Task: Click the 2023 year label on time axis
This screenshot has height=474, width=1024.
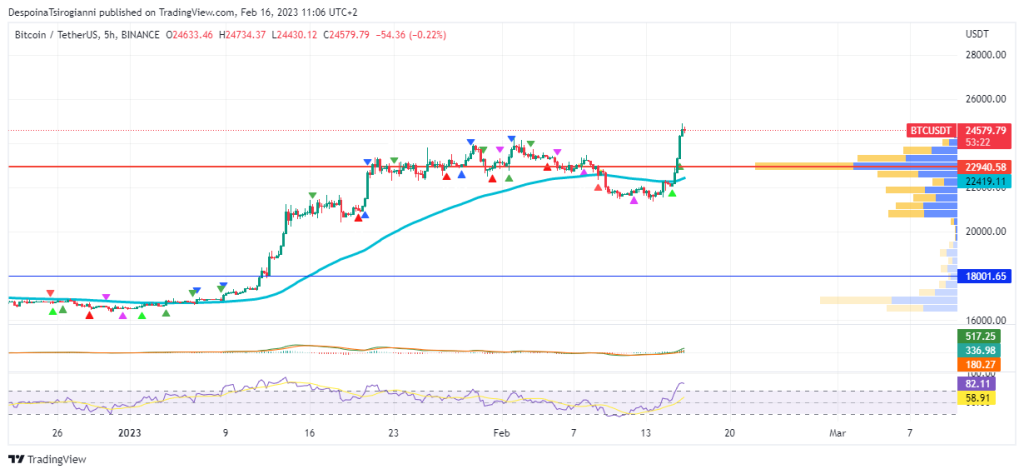Action: click(131, 434)
